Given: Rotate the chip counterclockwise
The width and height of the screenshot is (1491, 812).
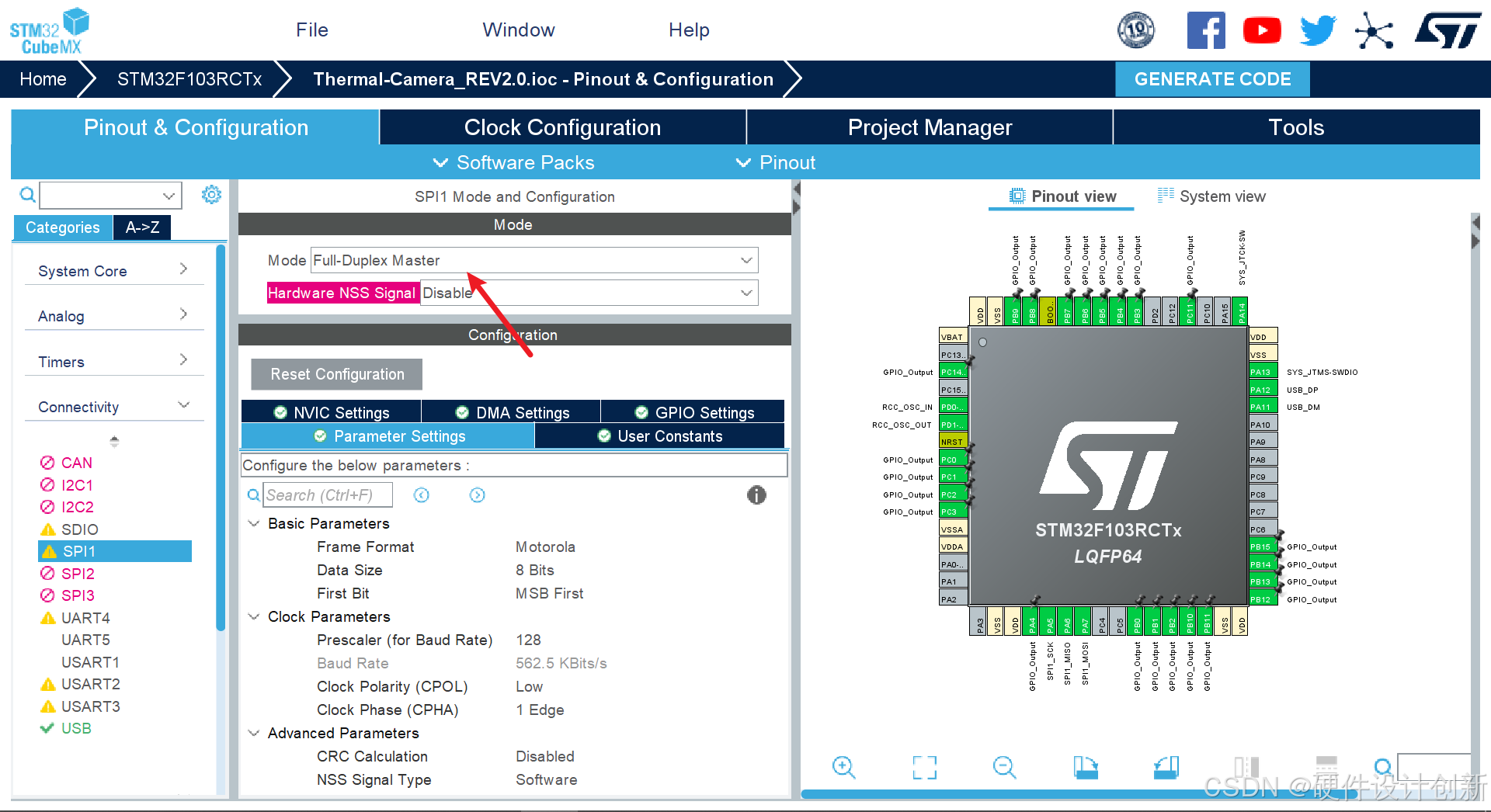Looking at the screenshot, I should (x=1166, y=768).
